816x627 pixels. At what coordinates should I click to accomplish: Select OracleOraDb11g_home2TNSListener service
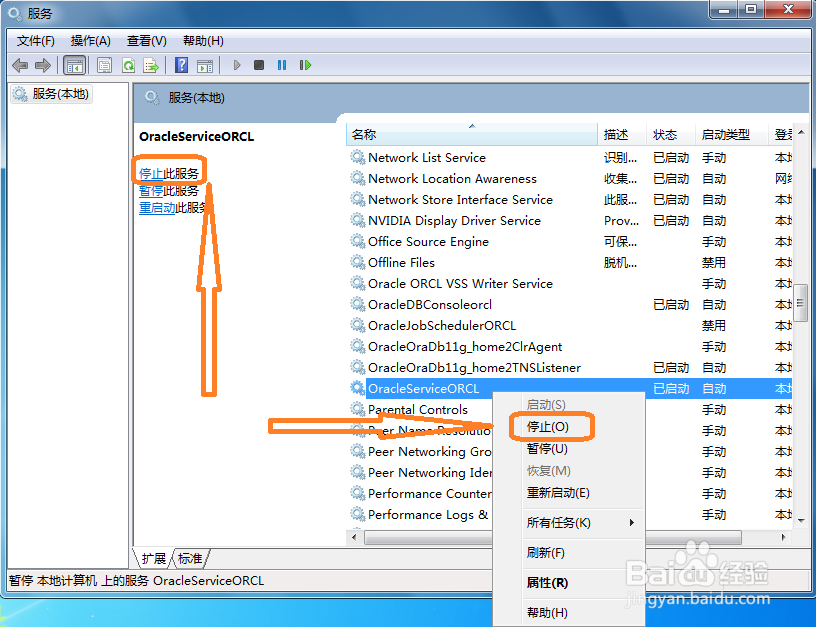pyautogui.click(x=570, y=367)
